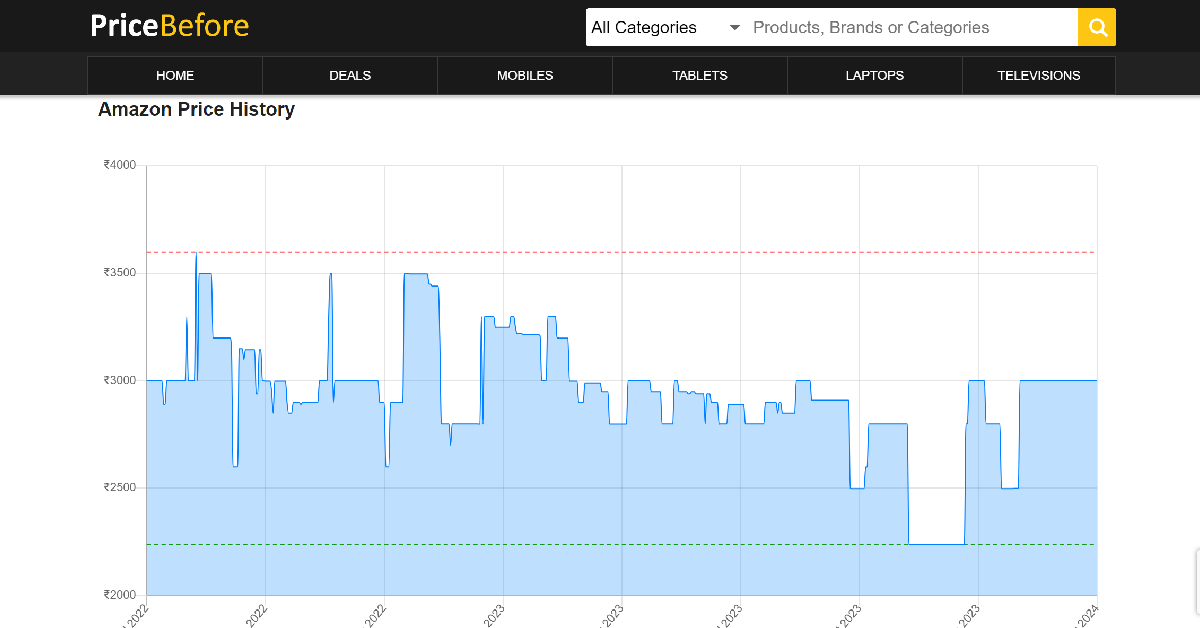The width and height of the screenshot is (1200, 628).
Task: Focus the Products, Brands or Categories field
Action: [910, 27]
